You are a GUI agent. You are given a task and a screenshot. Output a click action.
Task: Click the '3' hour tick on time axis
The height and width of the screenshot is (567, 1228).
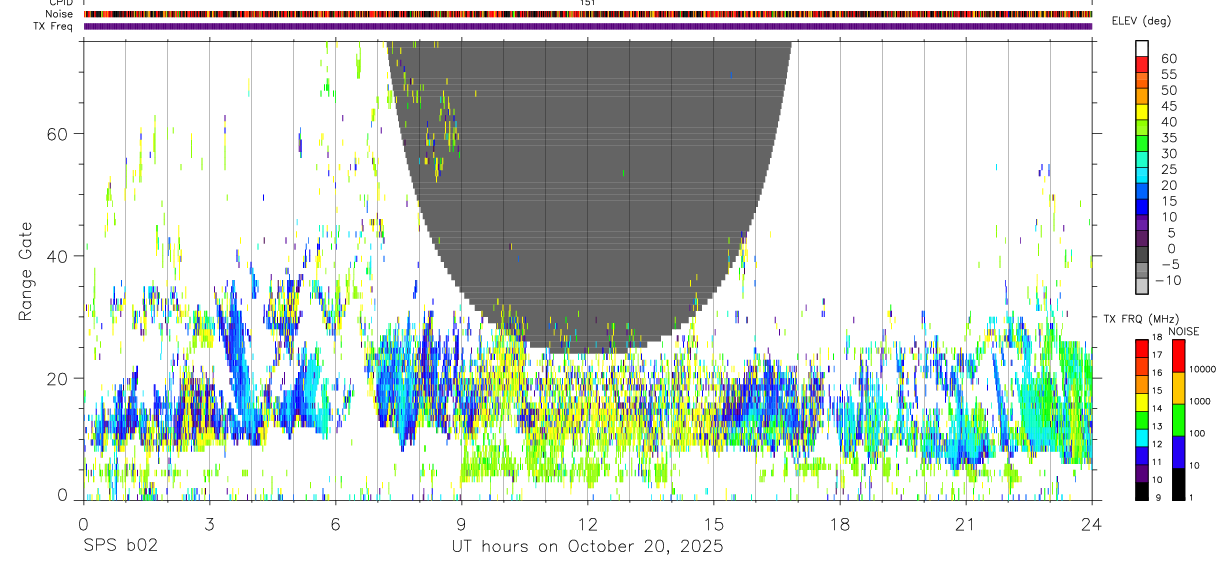pyautogui.click(x=209, y=523)
